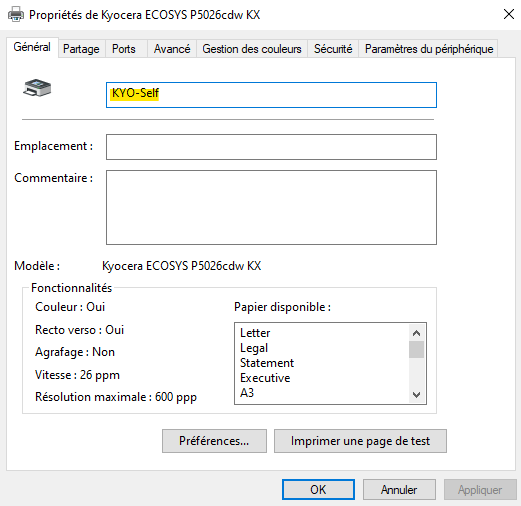Click the Appliquer button
The image size is (521, 506).
coord(480,489)
